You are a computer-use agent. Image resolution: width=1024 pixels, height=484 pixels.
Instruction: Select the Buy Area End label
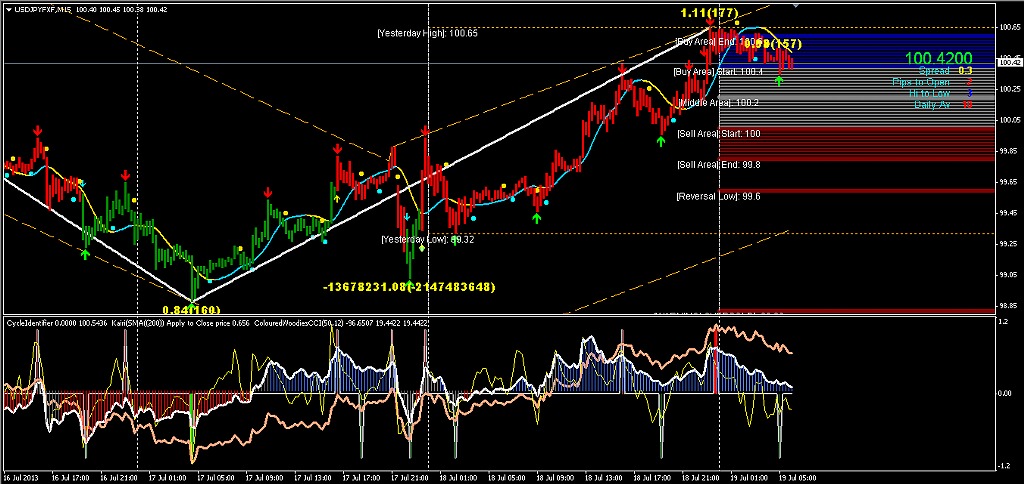point(718,41)
